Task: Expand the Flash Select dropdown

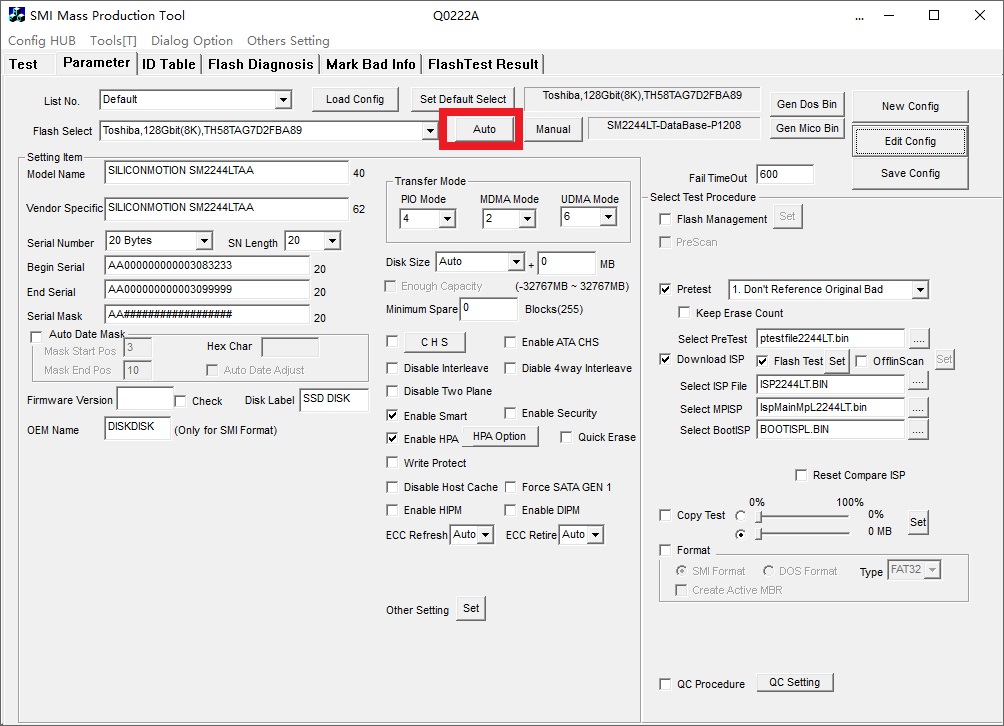Action: (x=430, y=131)
